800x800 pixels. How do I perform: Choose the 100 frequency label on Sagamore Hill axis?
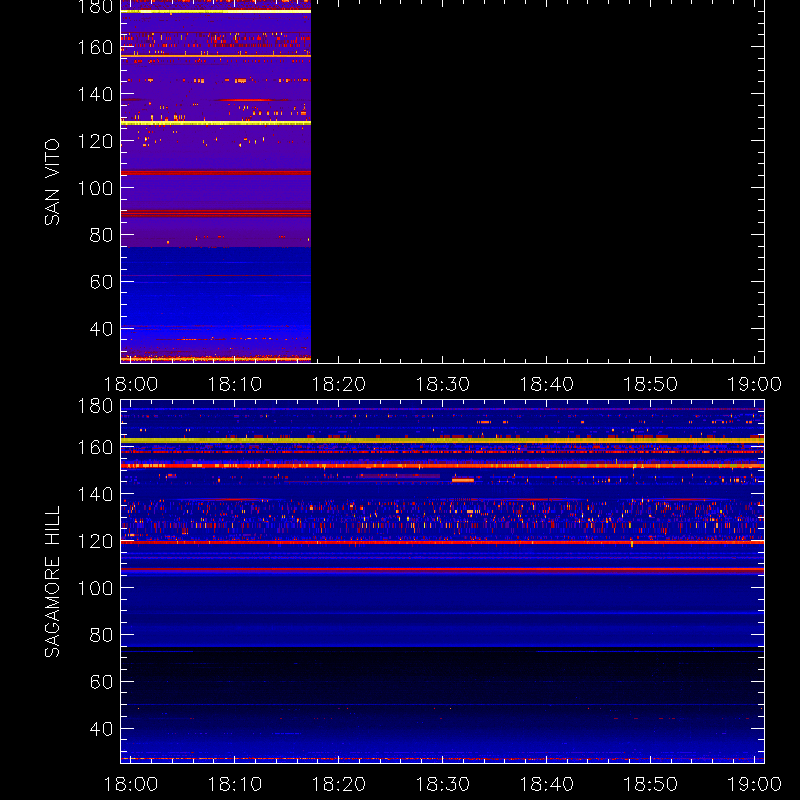click(95, 588)
